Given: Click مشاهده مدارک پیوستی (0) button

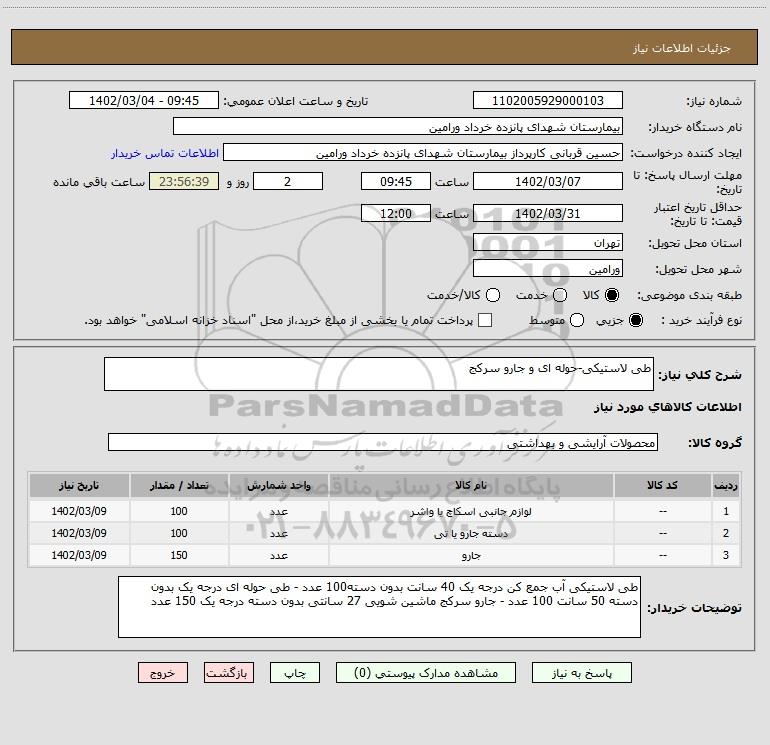Looking at the screenshot, I should (x=426, y=673).
